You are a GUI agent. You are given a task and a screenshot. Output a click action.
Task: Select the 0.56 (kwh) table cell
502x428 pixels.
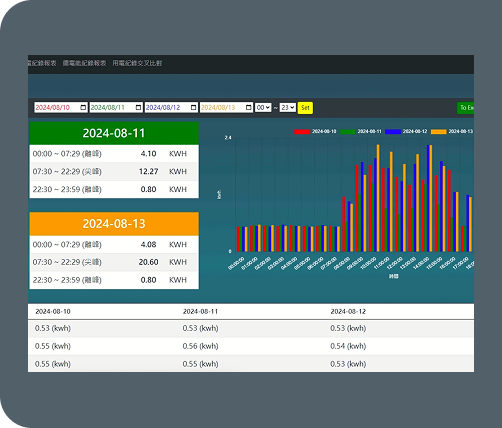(x=200, y=346)
